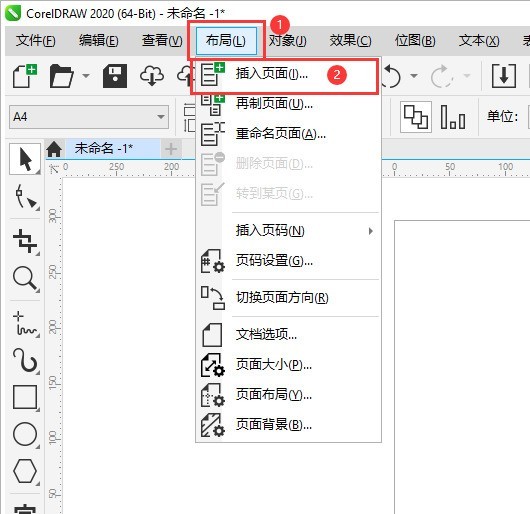Expand the Undo history dropdown arrow
Screen dimensions: 530x514
pyautogui.click(x=414, y=76)
